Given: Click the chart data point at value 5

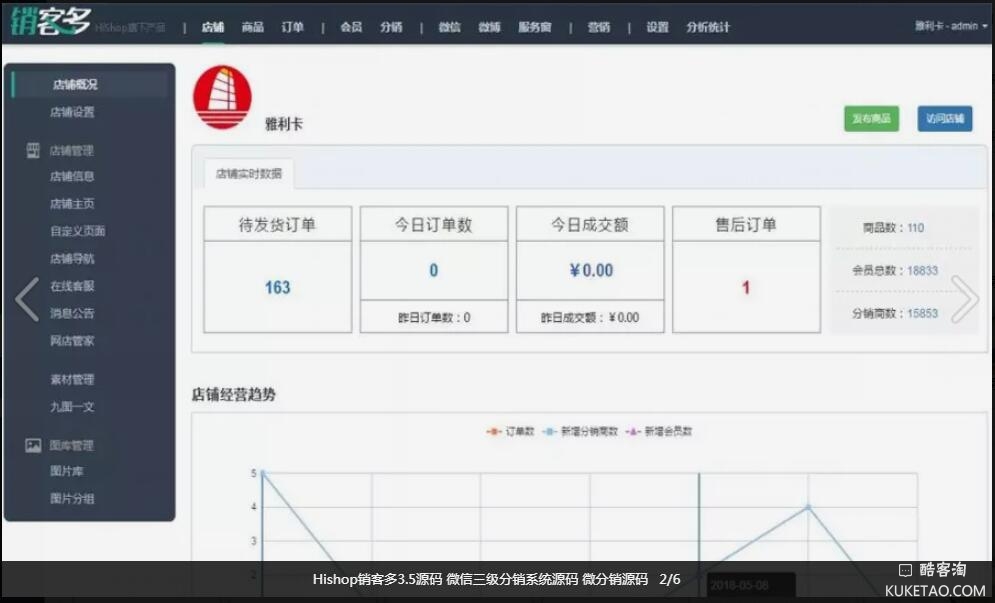Looking at the screenshot, I should tap(263, 473).
